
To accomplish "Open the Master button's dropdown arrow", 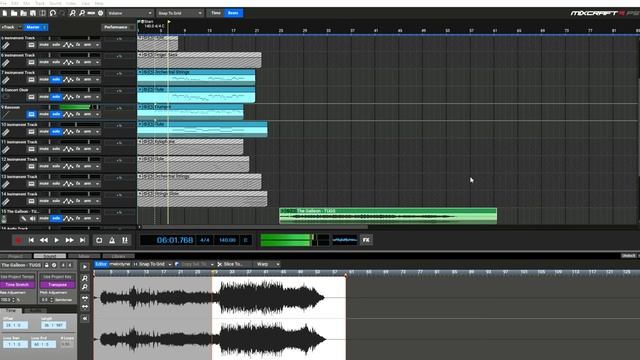I will 44,27.
